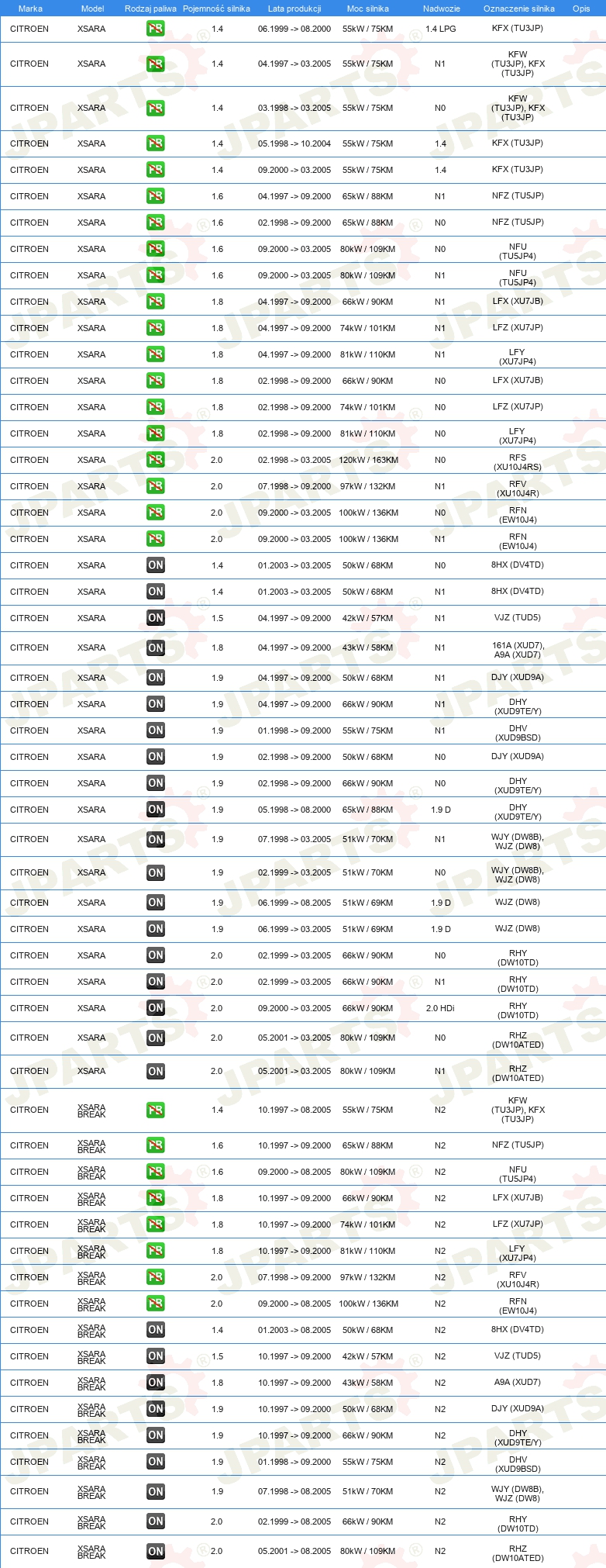
Task: Select the '01.1998 -> 09.2000' cell in XSARA N1 row
Action: pyautogui.click(x=294, y=730)
